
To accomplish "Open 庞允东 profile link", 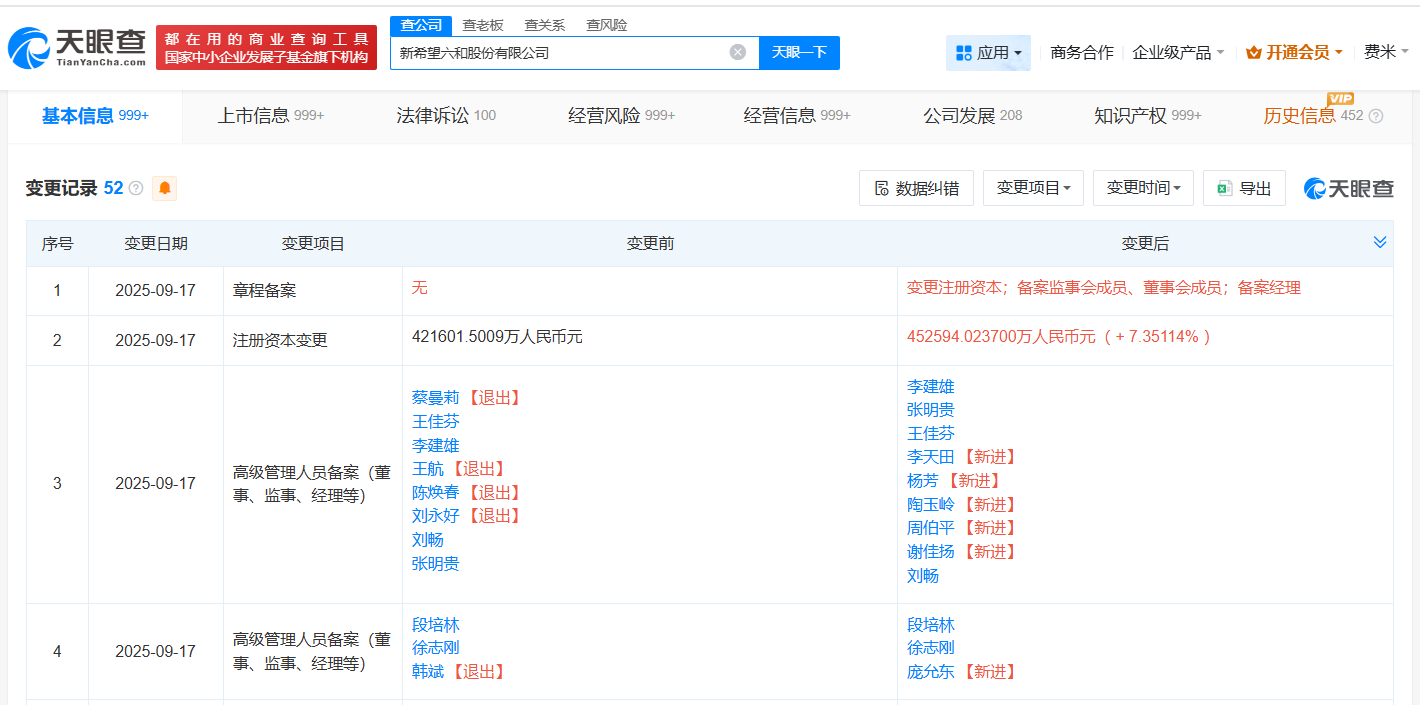I will [930, 672].
